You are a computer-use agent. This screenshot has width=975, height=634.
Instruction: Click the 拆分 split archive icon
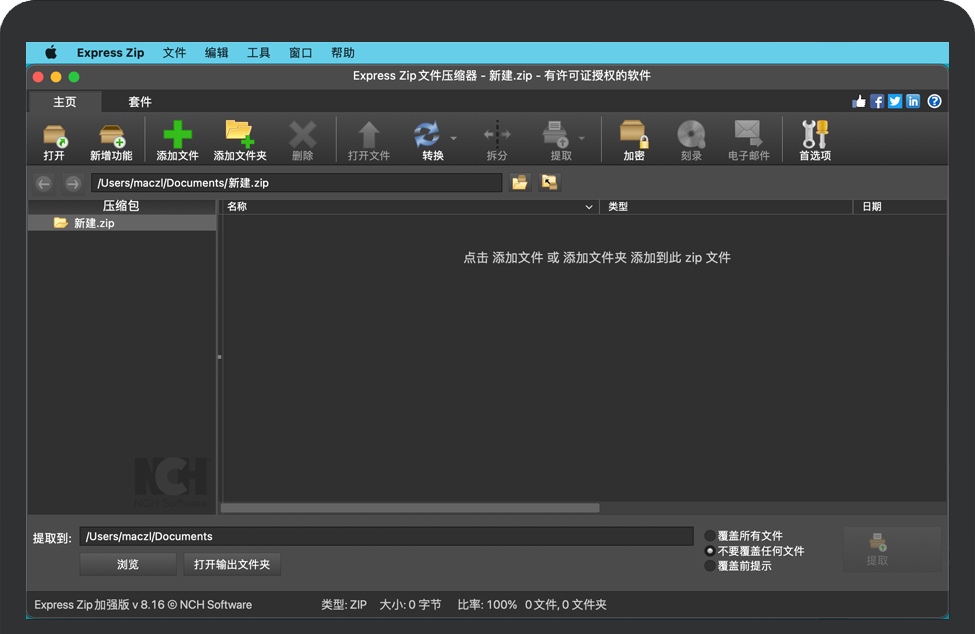[497, 139]
